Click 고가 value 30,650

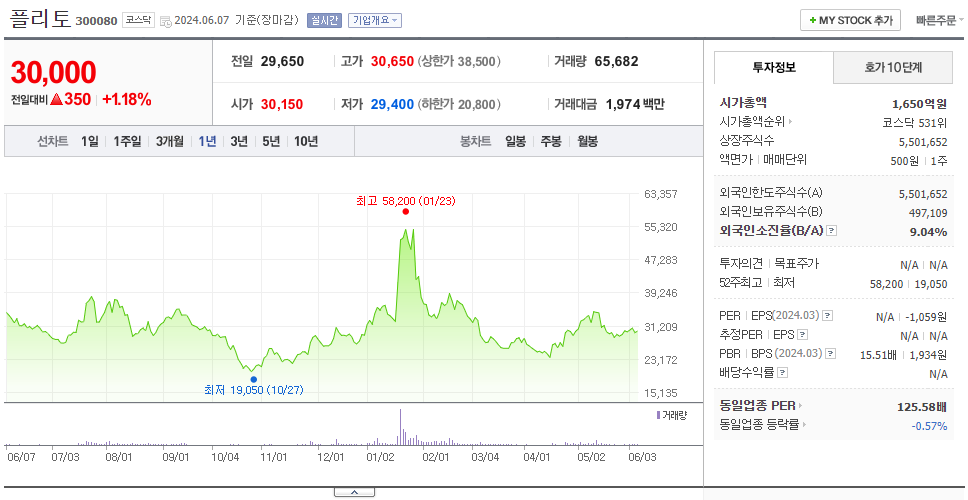coord(392,62)
